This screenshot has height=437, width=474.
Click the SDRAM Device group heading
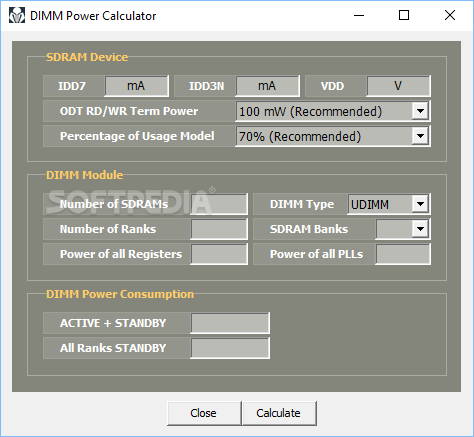87,57
